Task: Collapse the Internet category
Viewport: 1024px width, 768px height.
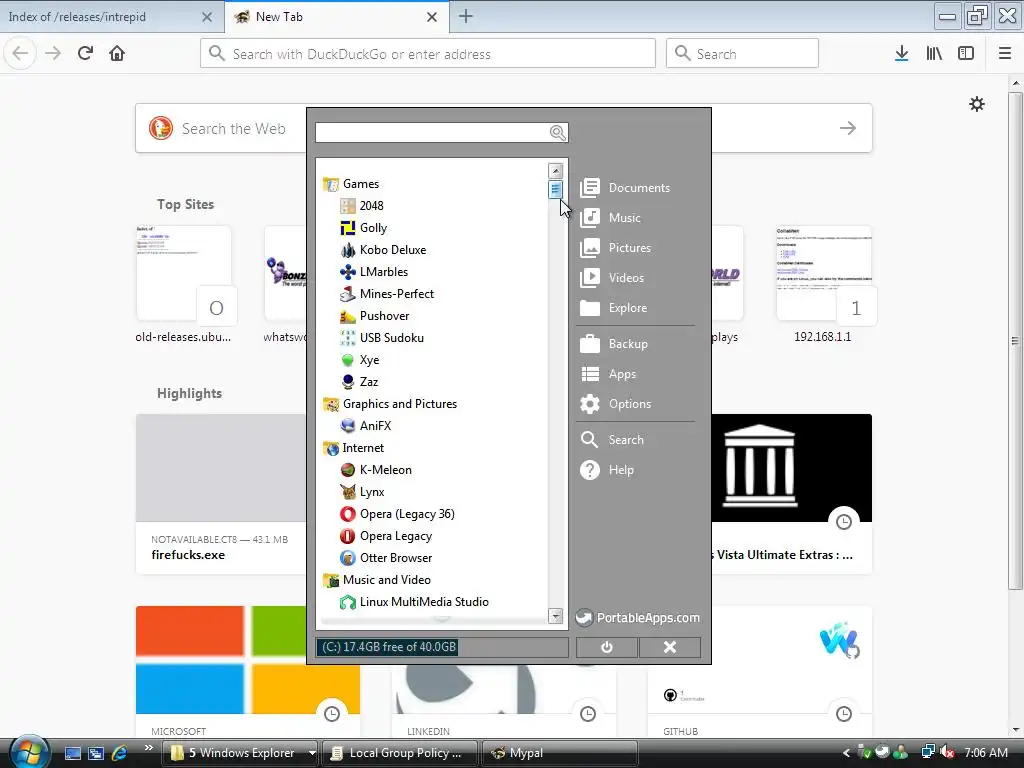Action: coord(354,448)
